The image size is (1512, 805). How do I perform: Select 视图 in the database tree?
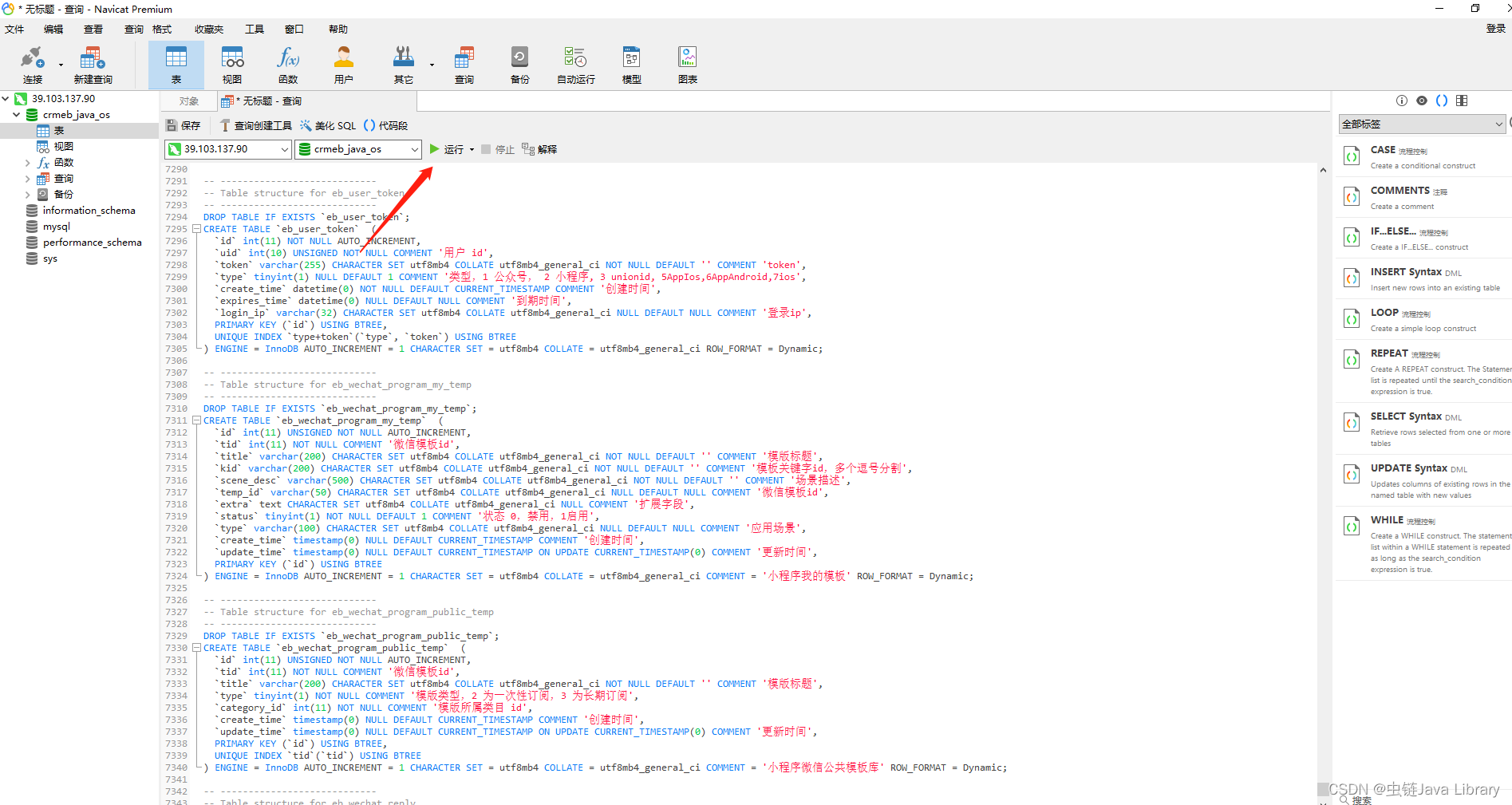[x=63, y=147]
